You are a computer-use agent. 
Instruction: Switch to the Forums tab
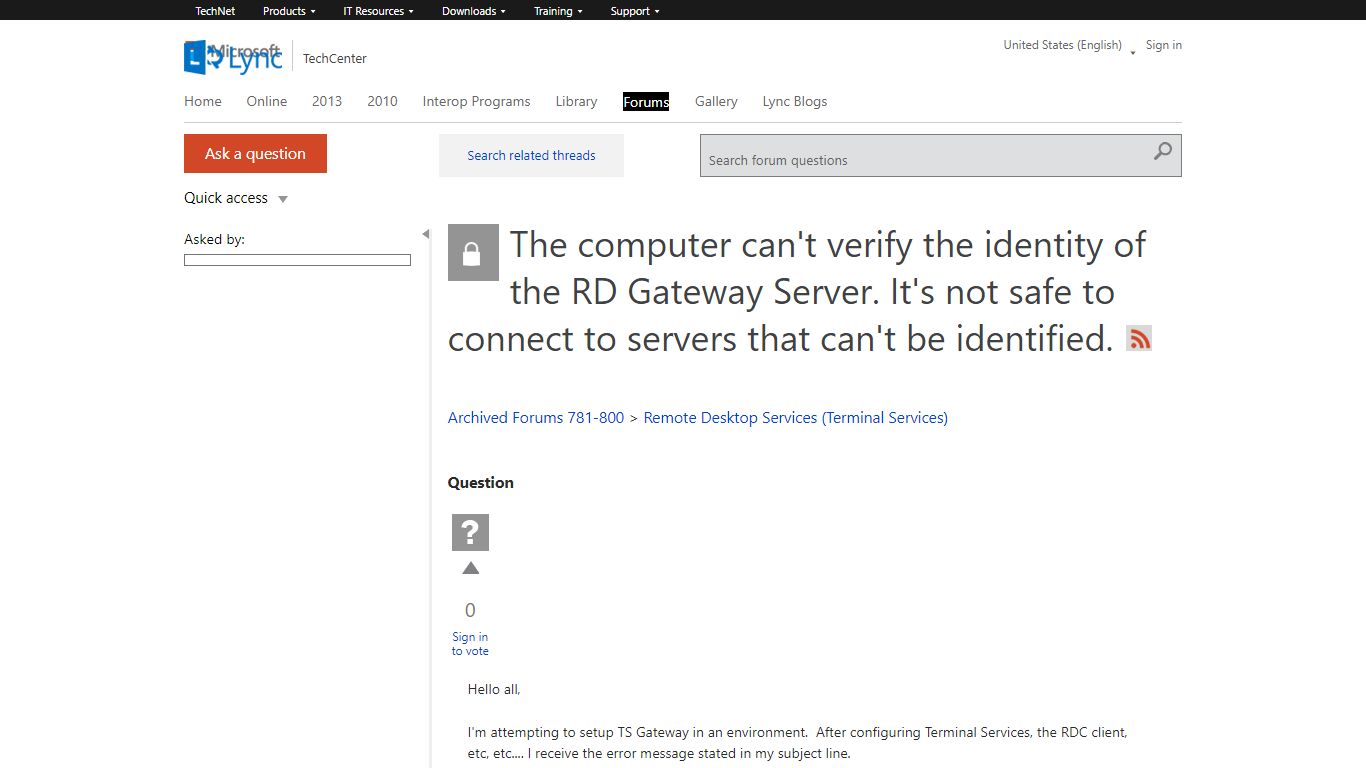coord(646,101)
